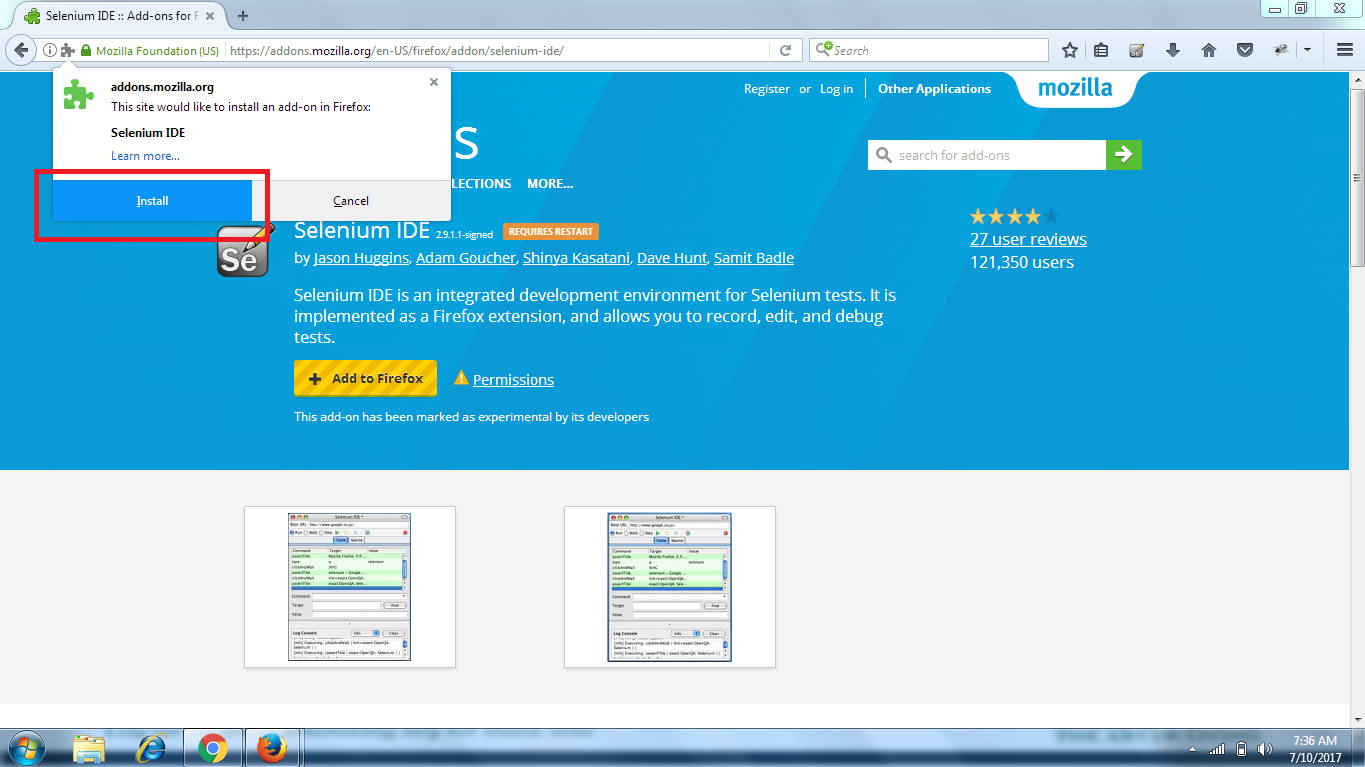This screenshot has width=1365, height=767.
Task: Click the 121,350 users text
Action: 1022,262
